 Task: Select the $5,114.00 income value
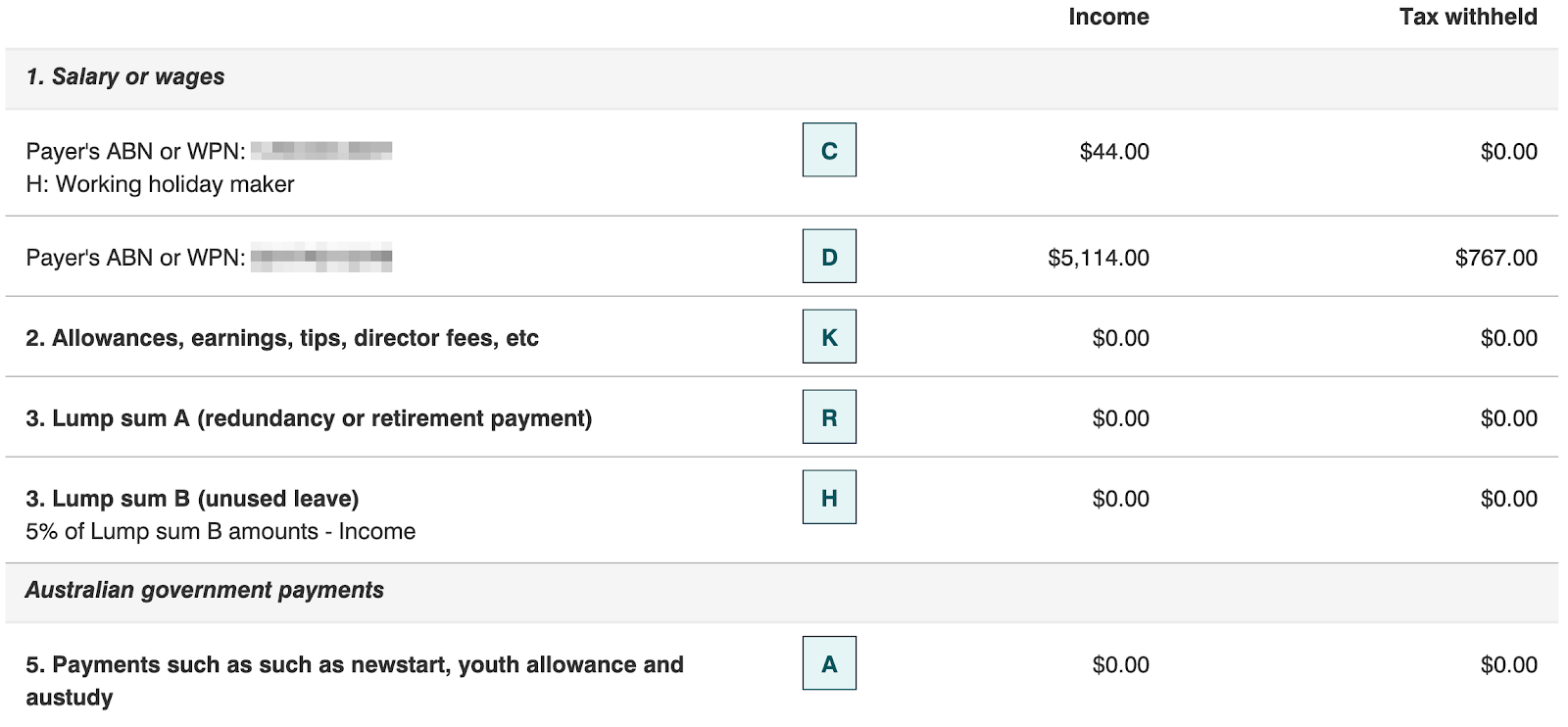1099,258
